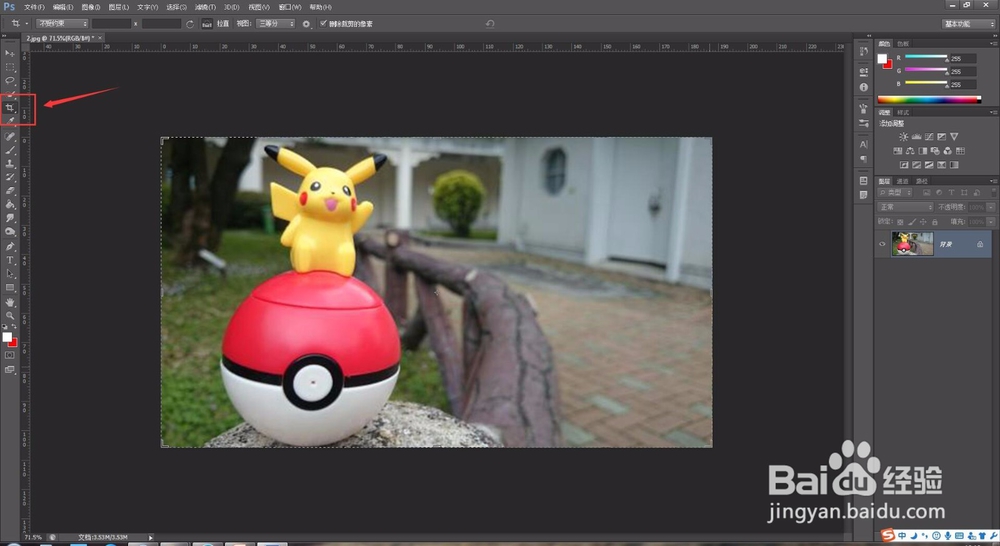Add a Color Balance adjustment
Image resolution: width=1000 pixels, height=546 pixels.
(x=910, y=151)
